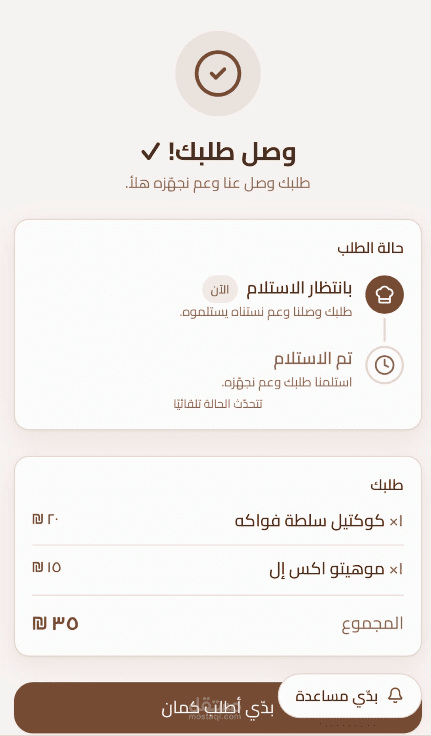Click the تتحدّث الحالة تلقائيًا auto-update note
431x736 pixels.
coord(218,404)
